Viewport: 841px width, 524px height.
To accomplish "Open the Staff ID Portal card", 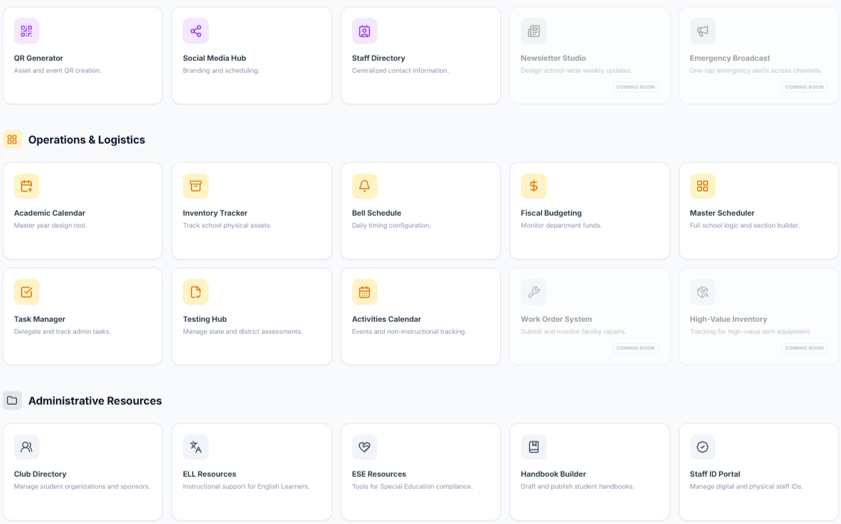I will [758, 471].
